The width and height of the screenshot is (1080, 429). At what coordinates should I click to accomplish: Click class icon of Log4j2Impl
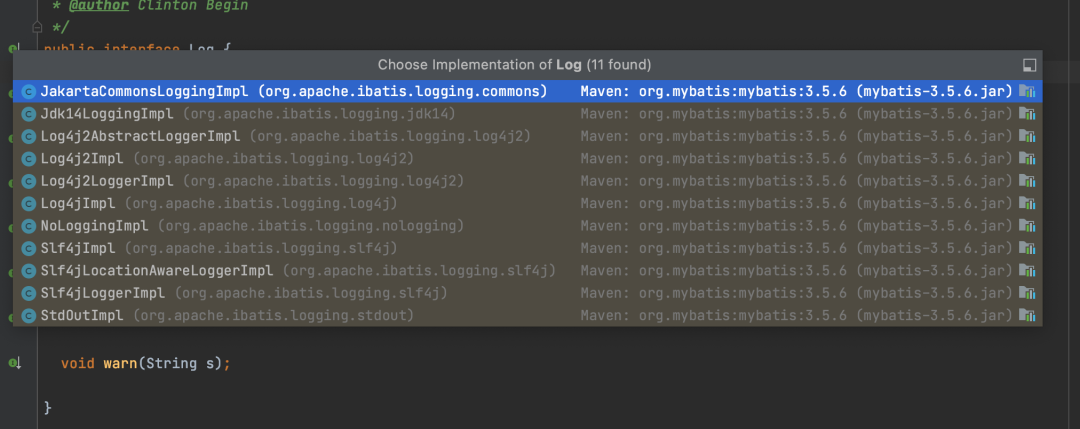click(x=28, y=159)
